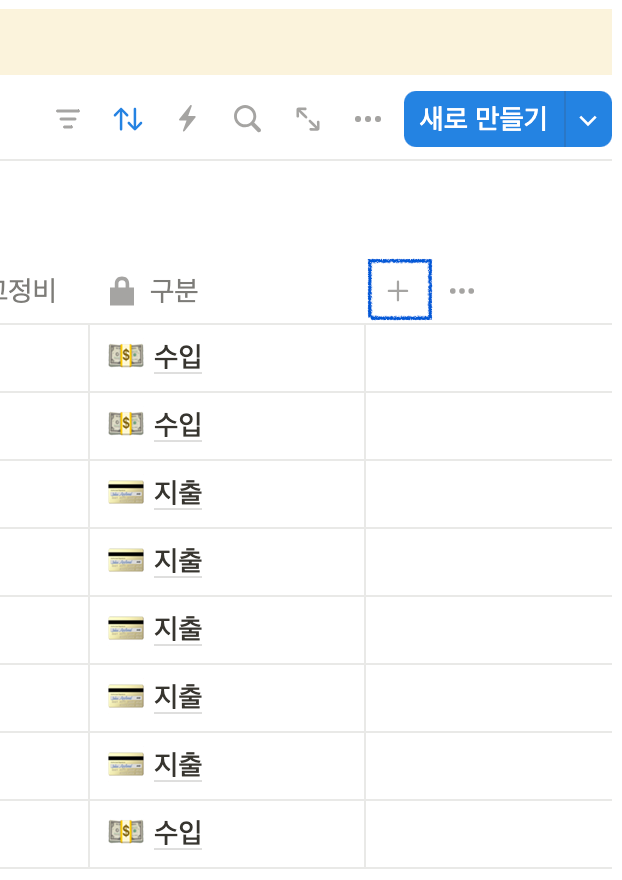622x880 pixels.
Task: Click the second 지출 row tag
Action: [176, 561]
